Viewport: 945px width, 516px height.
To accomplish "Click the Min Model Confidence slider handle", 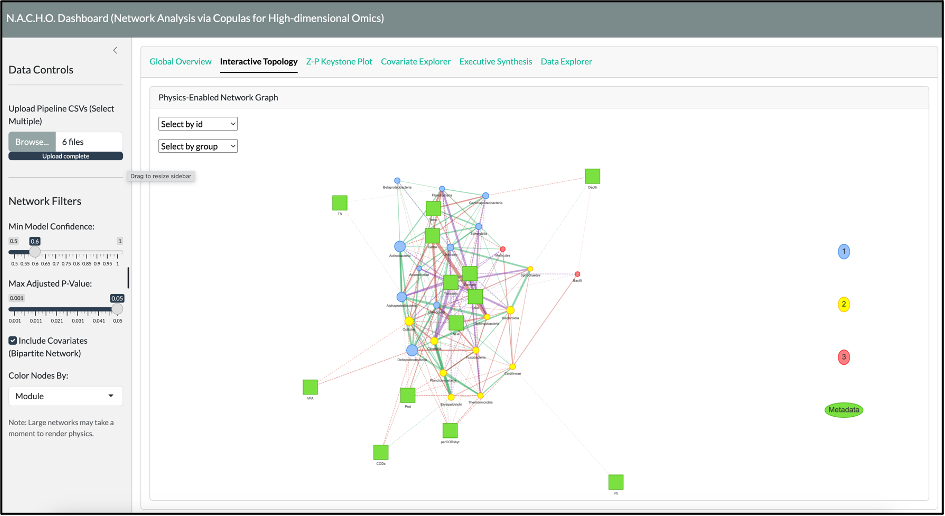I will click(35, 253).
